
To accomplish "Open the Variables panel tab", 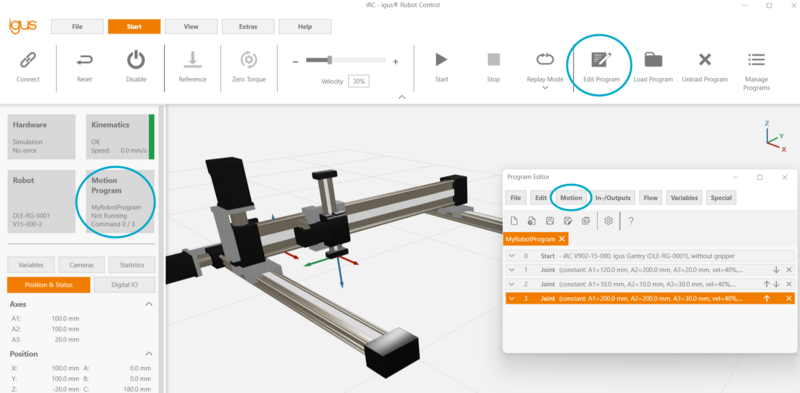I will (x=31, y=265).
